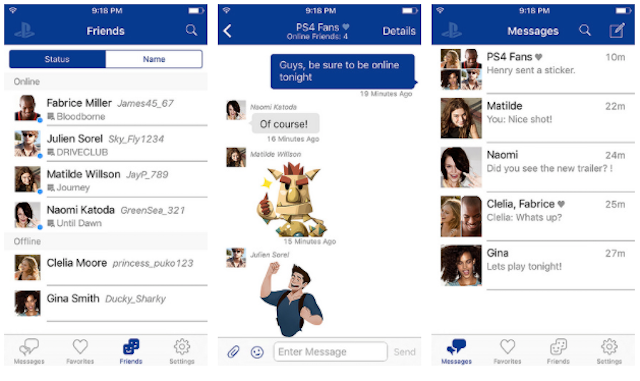Open Settings tab in Messages screen bar
Viewport: 640px width, 381px height.
[x=609, y=351]
